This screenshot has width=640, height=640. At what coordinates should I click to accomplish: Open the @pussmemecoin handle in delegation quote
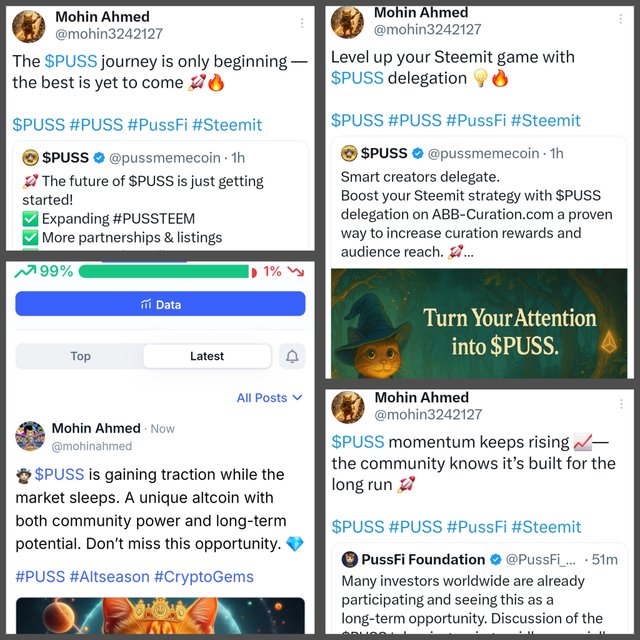(483, 153)
